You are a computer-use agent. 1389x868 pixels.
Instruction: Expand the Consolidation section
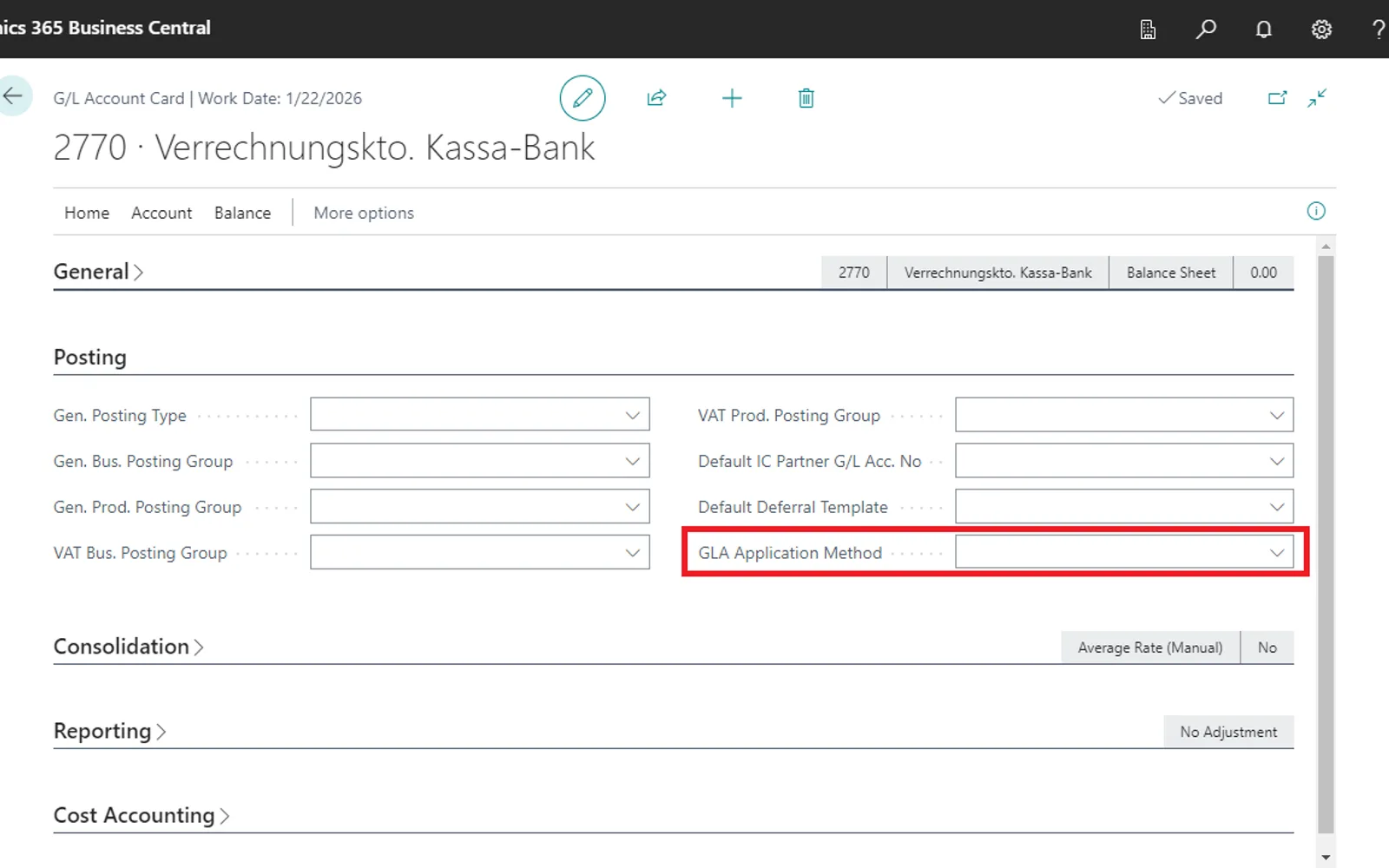click(x=128, y=647)
